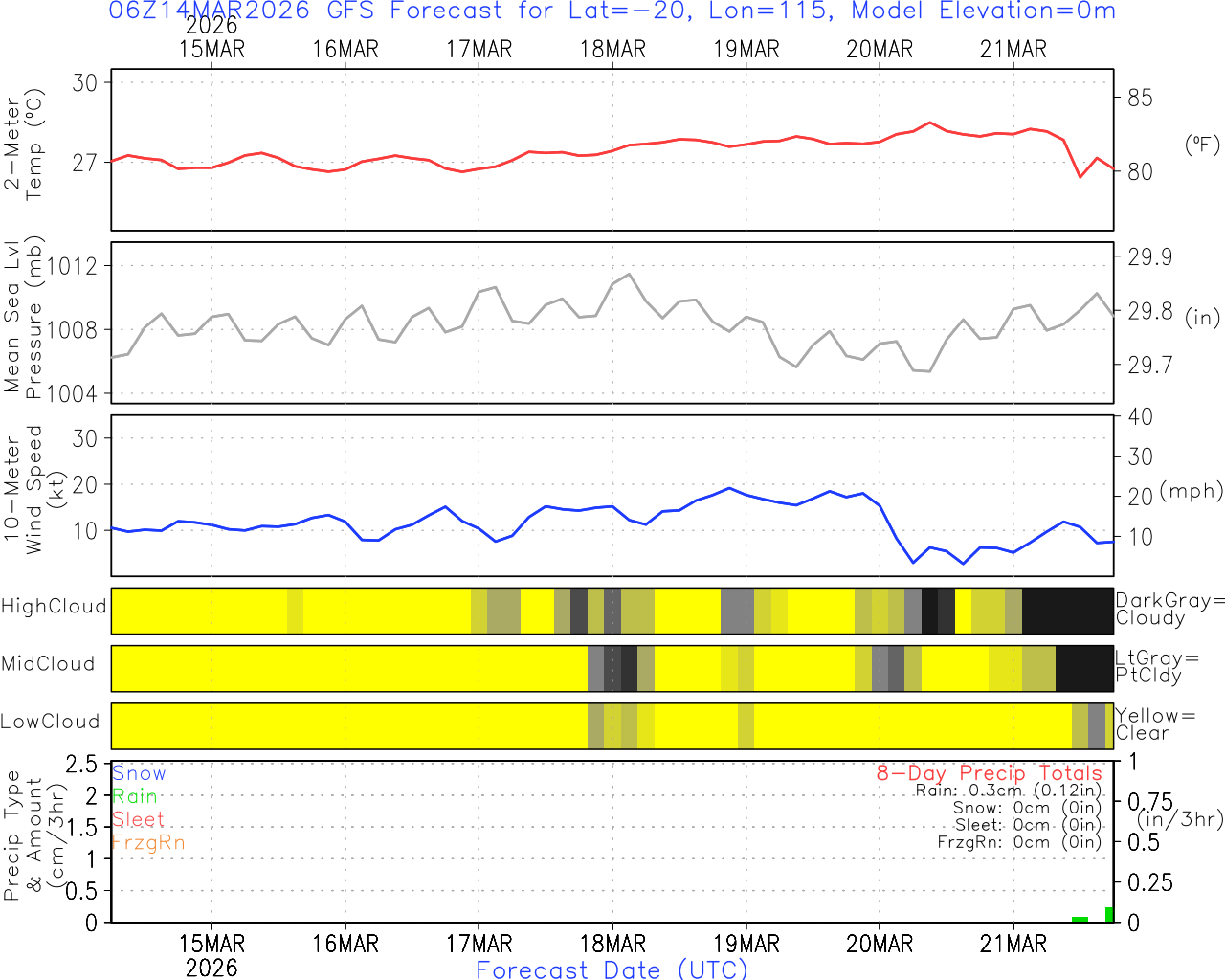Click the Yellow=Clear legend key
This screenshot has height=980, width=1225.
[x=1155, y=724]
